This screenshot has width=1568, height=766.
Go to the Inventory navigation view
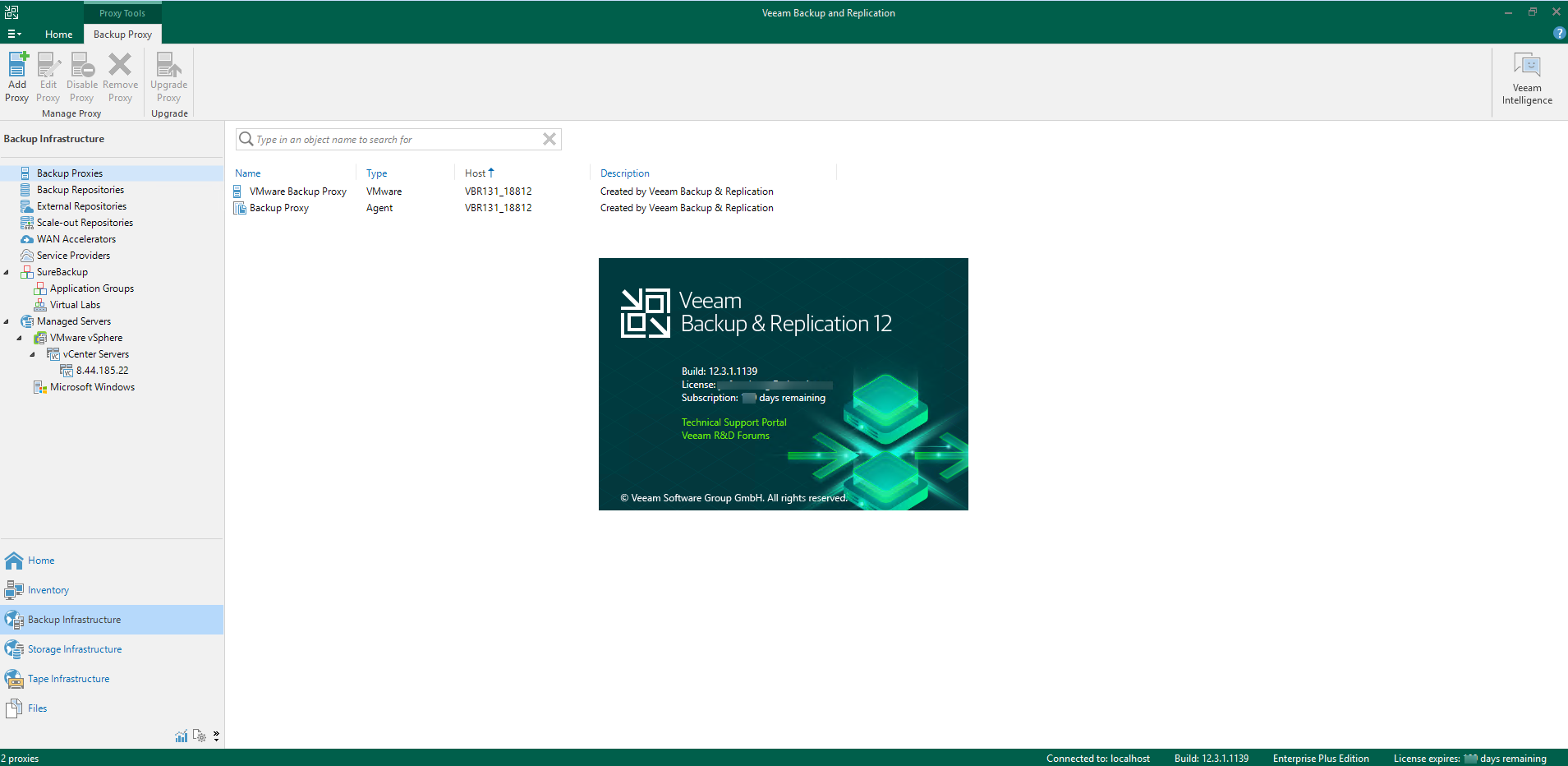tap(112, 590)
